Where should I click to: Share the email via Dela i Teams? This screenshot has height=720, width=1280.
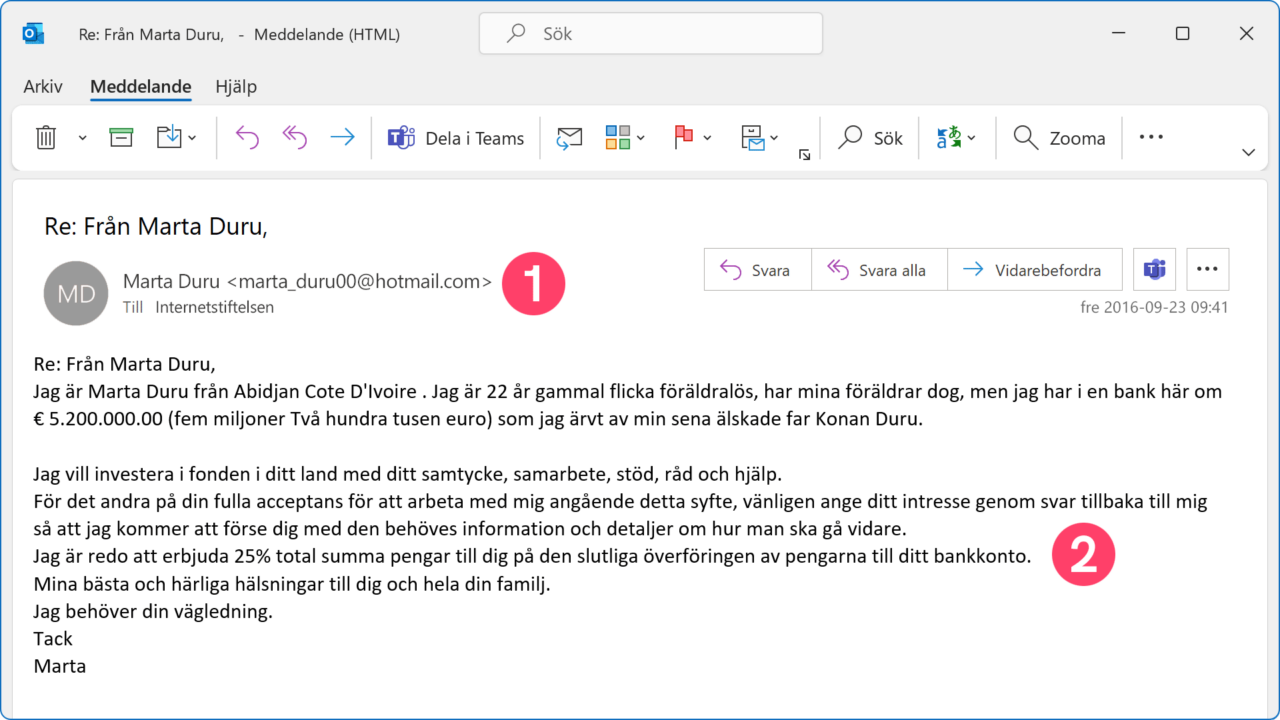(x=456, y=138)
